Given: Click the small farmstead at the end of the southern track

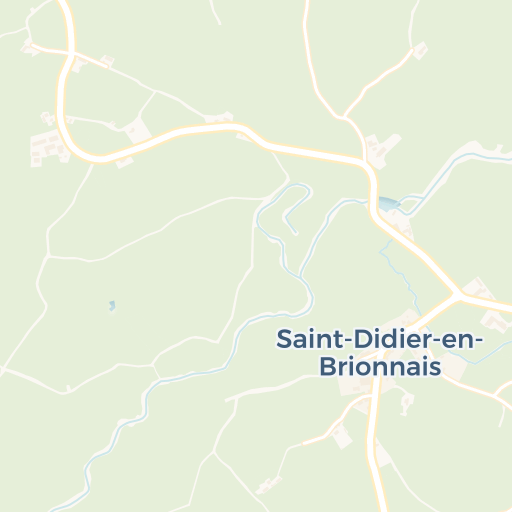Looking at the screenshot, I should pyautogui.click(x=268, y=485).
